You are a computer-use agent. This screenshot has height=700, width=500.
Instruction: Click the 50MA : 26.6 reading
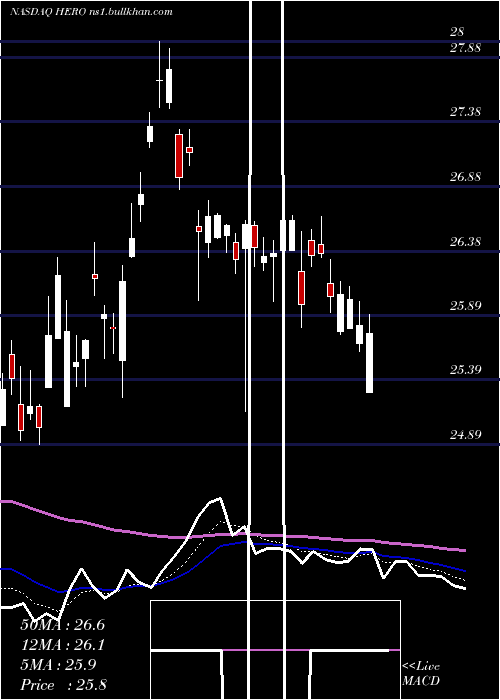62,625
